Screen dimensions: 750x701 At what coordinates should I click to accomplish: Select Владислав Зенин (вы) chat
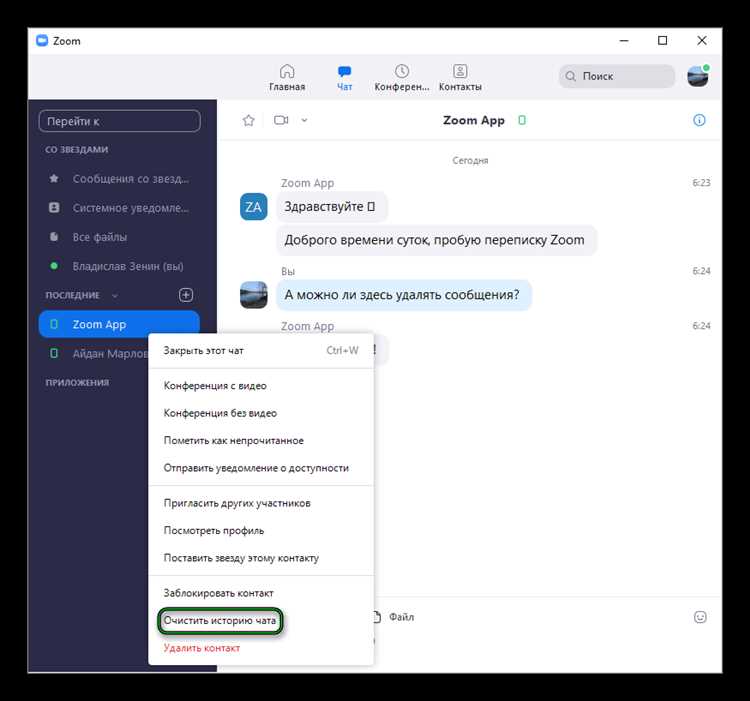(x=120, y=266)
